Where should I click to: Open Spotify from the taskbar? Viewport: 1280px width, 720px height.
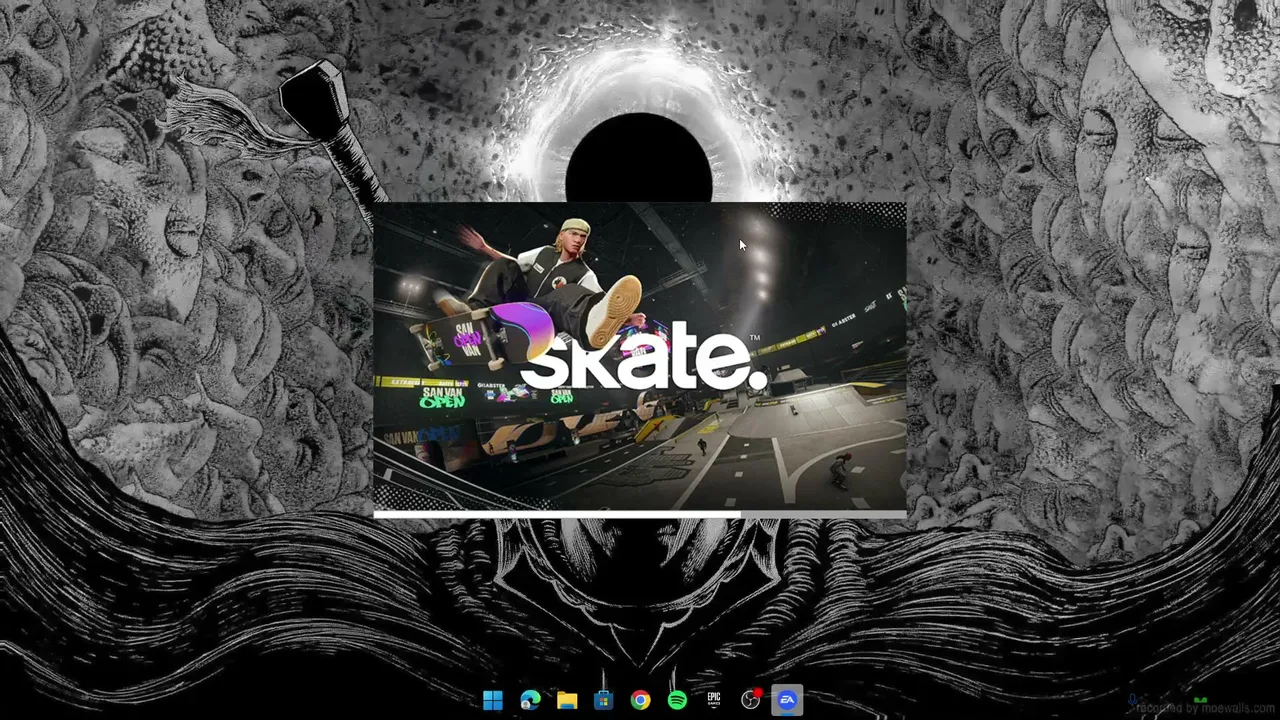(x=677, y=700)
